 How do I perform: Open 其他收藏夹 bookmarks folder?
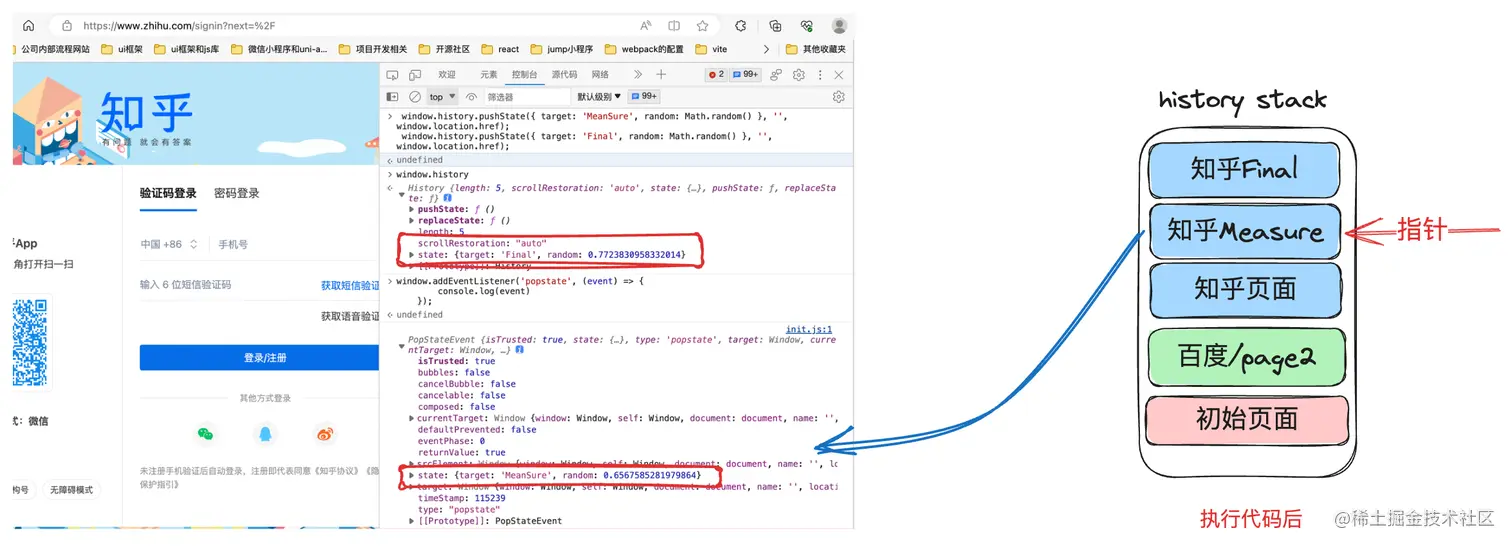(816, 49)
